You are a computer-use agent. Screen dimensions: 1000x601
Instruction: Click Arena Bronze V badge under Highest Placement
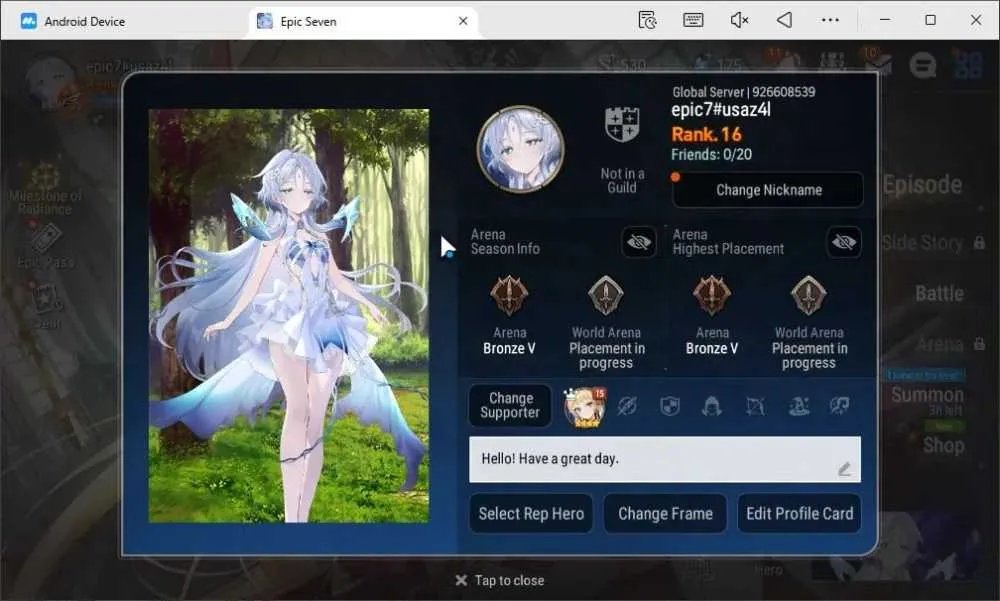pos(712,295)
